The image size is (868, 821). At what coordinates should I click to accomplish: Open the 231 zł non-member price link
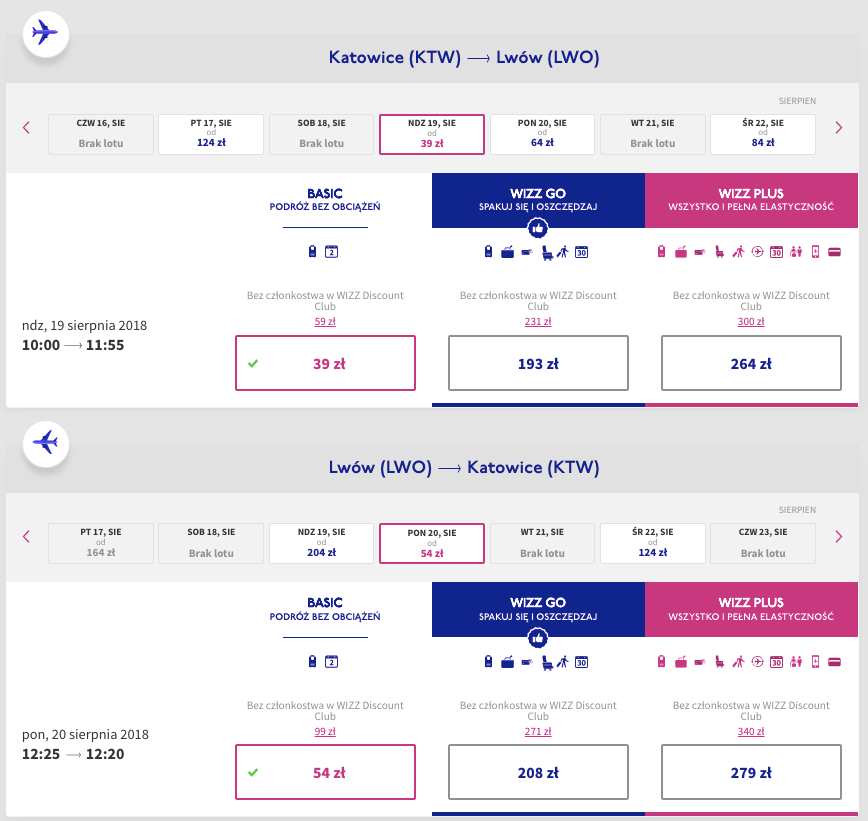tap(538, 322)
